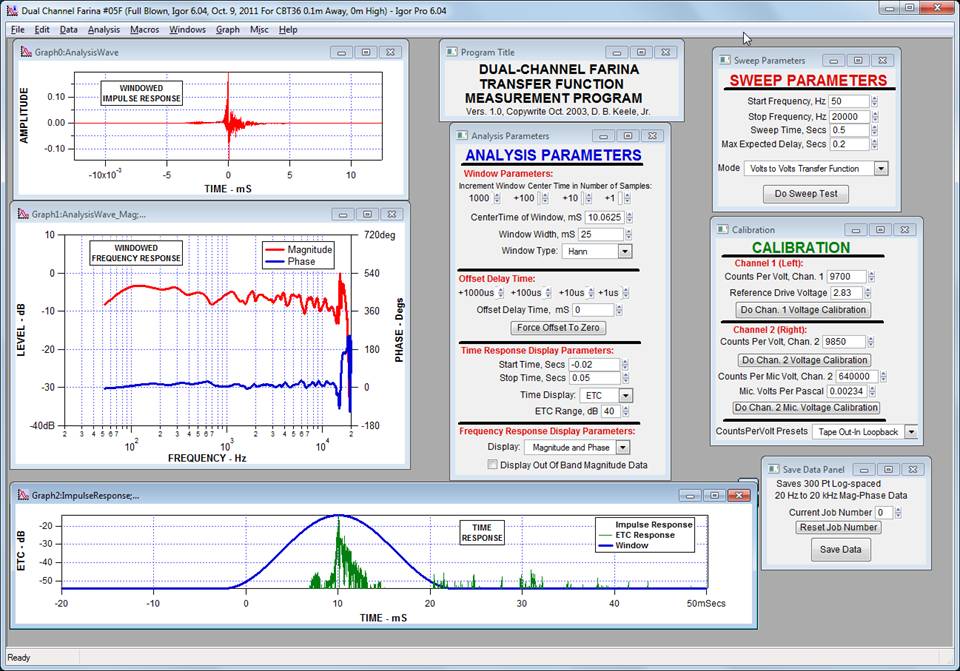Viewport: 960px width, 671px height.
Task: Open the CountsPerVolt Presets dropdown
Action: click(911, 432)
